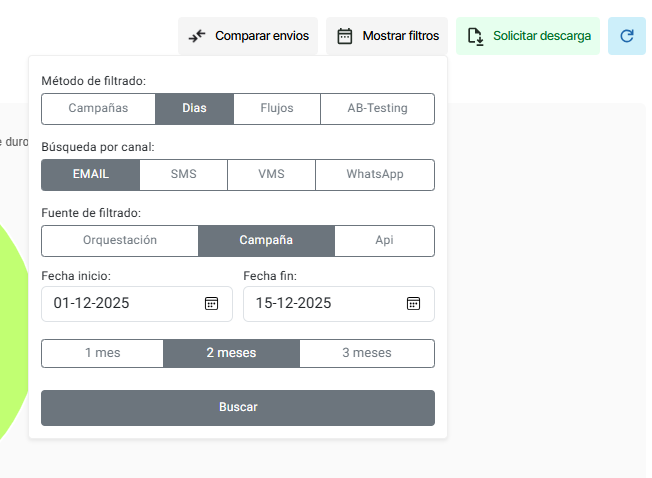The width and height of the screenshot is (652, 478).
Task: Select AB-Testing filtering method
Action: (x=378, y=108)
